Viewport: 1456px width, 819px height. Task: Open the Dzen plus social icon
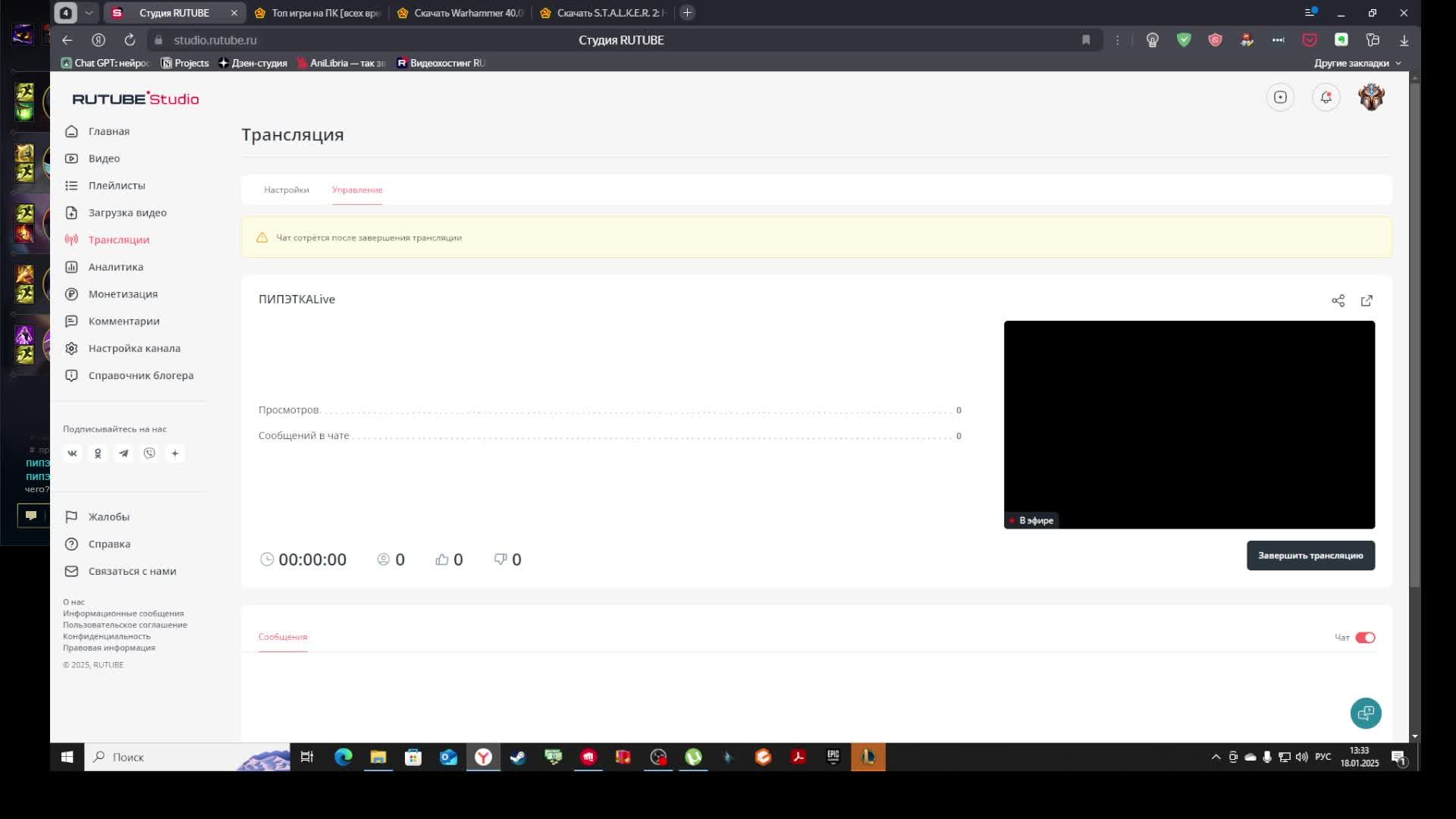[175, 453]
